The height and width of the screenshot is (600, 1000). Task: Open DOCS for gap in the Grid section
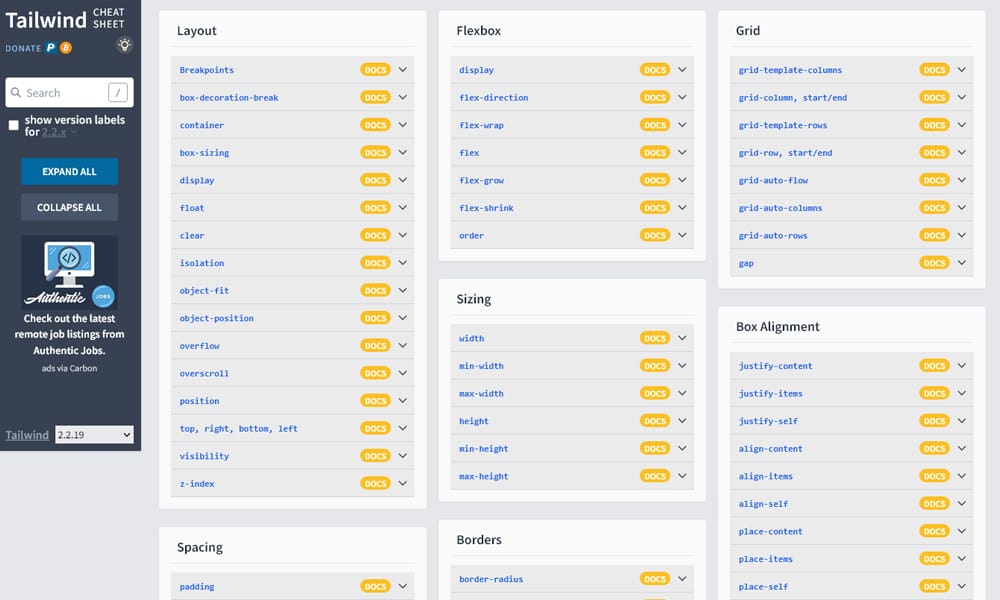point(934,262)
